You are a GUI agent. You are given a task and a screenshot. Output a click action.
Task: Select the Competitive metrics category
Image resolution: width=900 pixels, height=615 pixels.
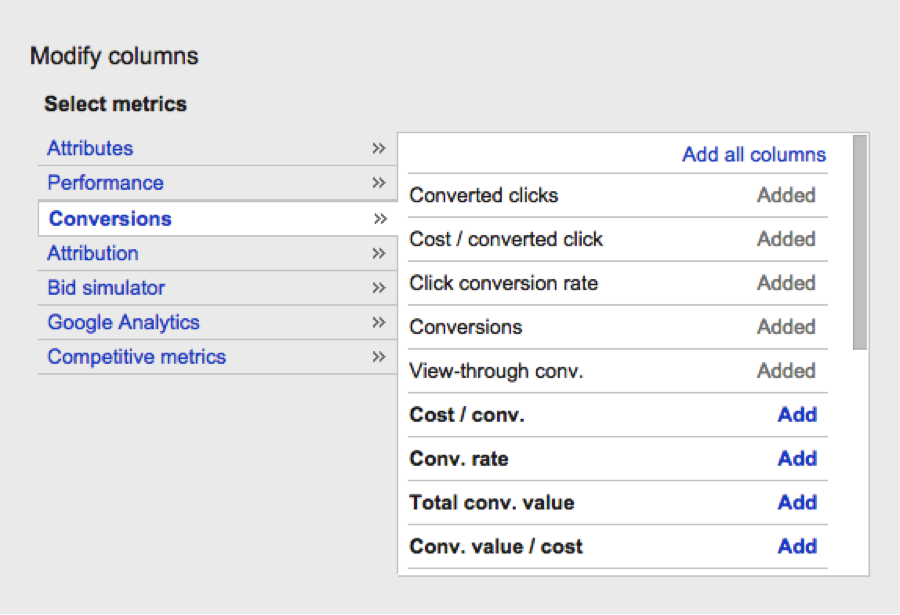click(136, 357)
